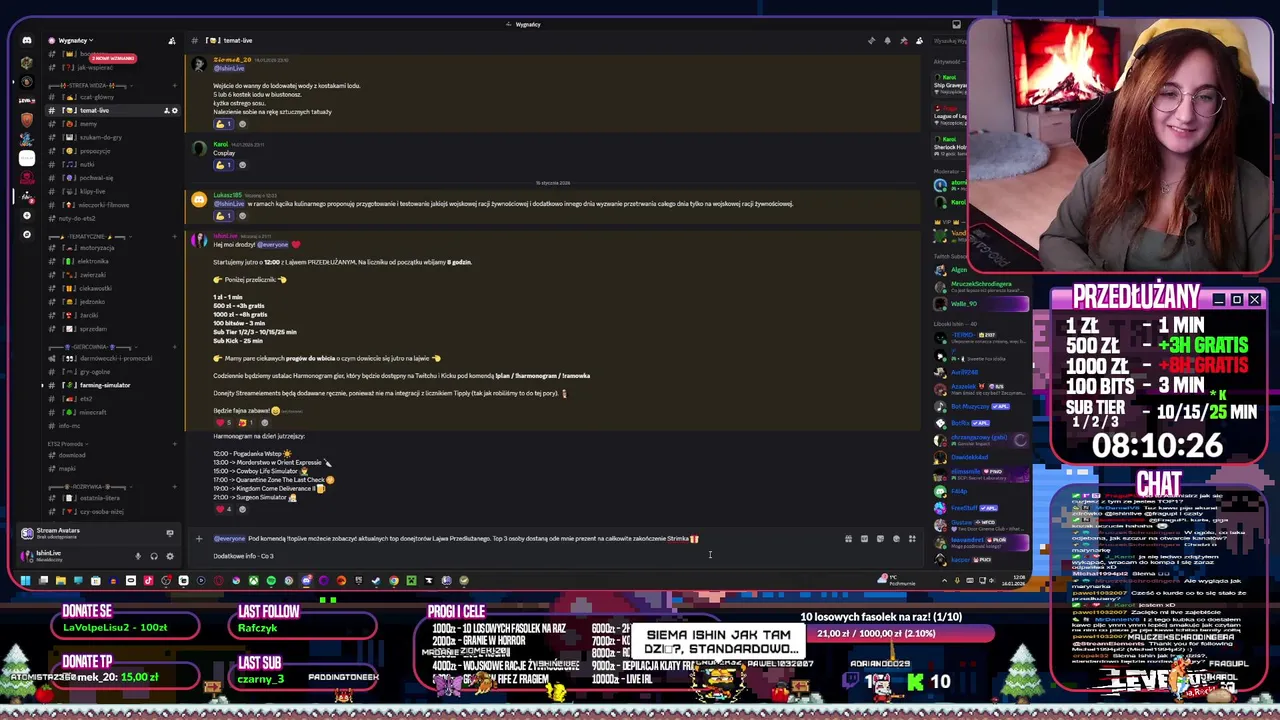Open the darmóweczki-i-promoczki channel
The width and height of the screenshot is (1280, 720).
[x=112, y=358]
